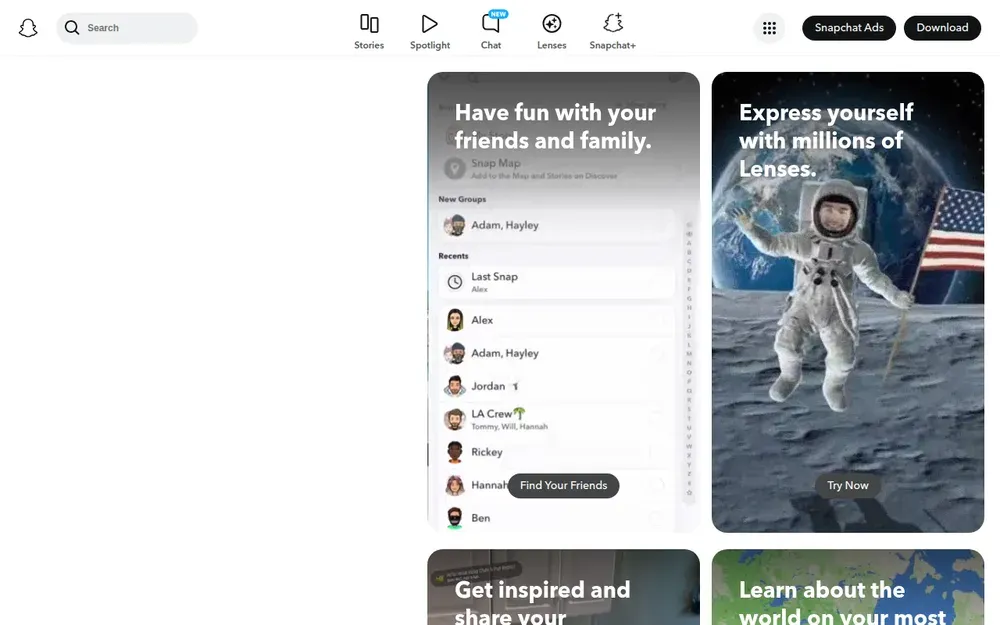Open the Spotlight section
The width and height of the screenshot is (1000, 625).
point(430,31)
